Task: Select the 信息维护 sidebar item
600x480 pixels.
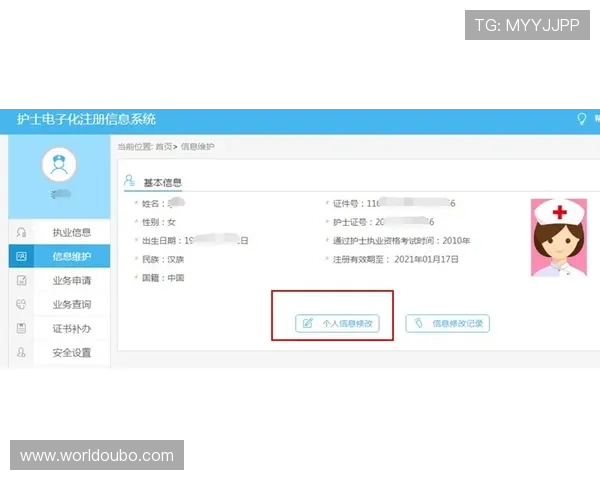Action: [x=60, y=256]
